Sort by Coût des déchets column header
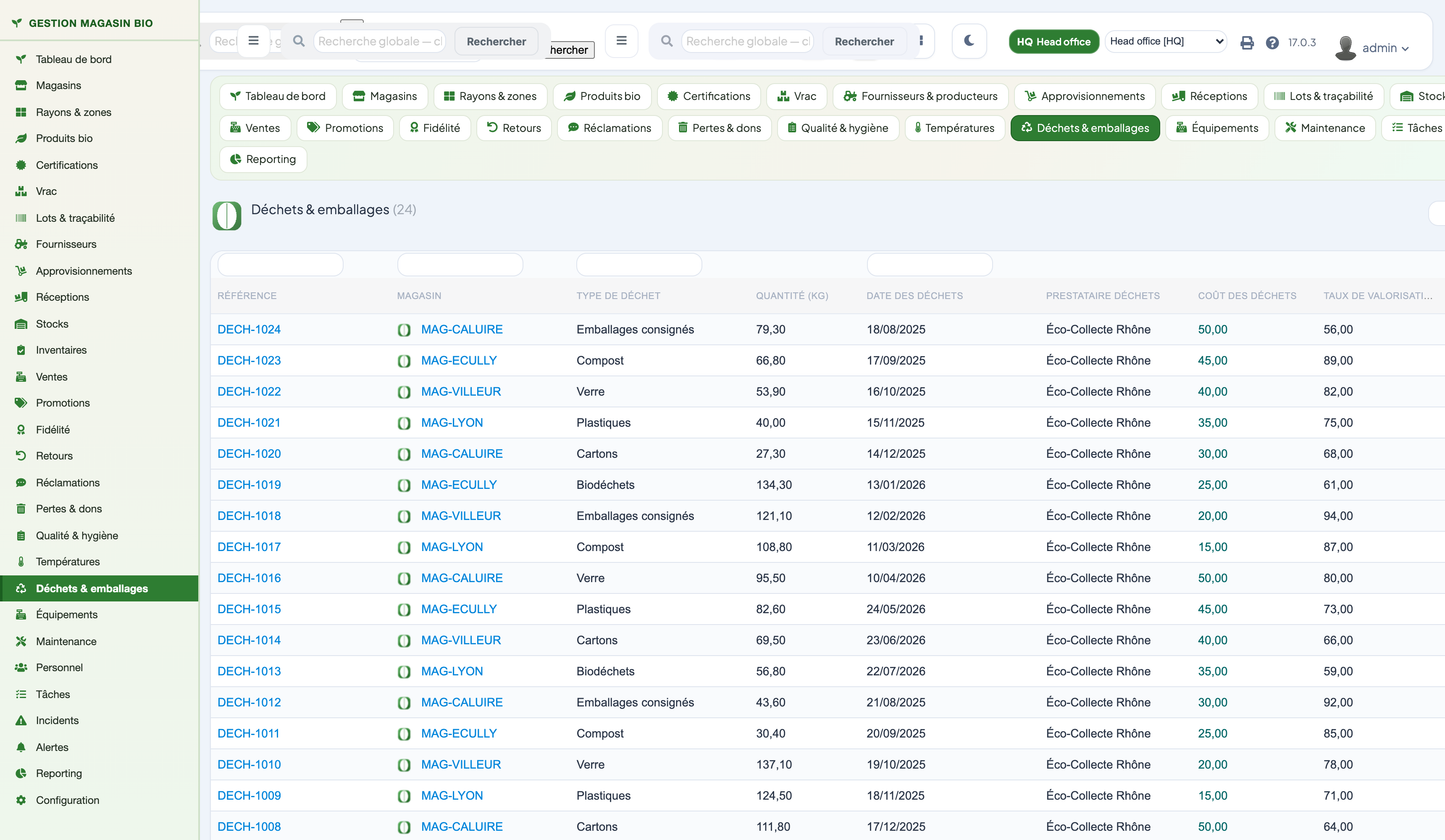Viewport: 1445px width, 840px height. point(1247,296)
